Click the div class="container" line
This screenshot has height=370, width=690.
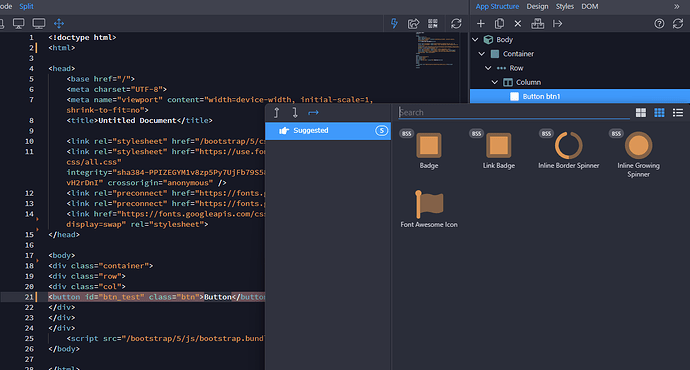(x=101, y=266)
